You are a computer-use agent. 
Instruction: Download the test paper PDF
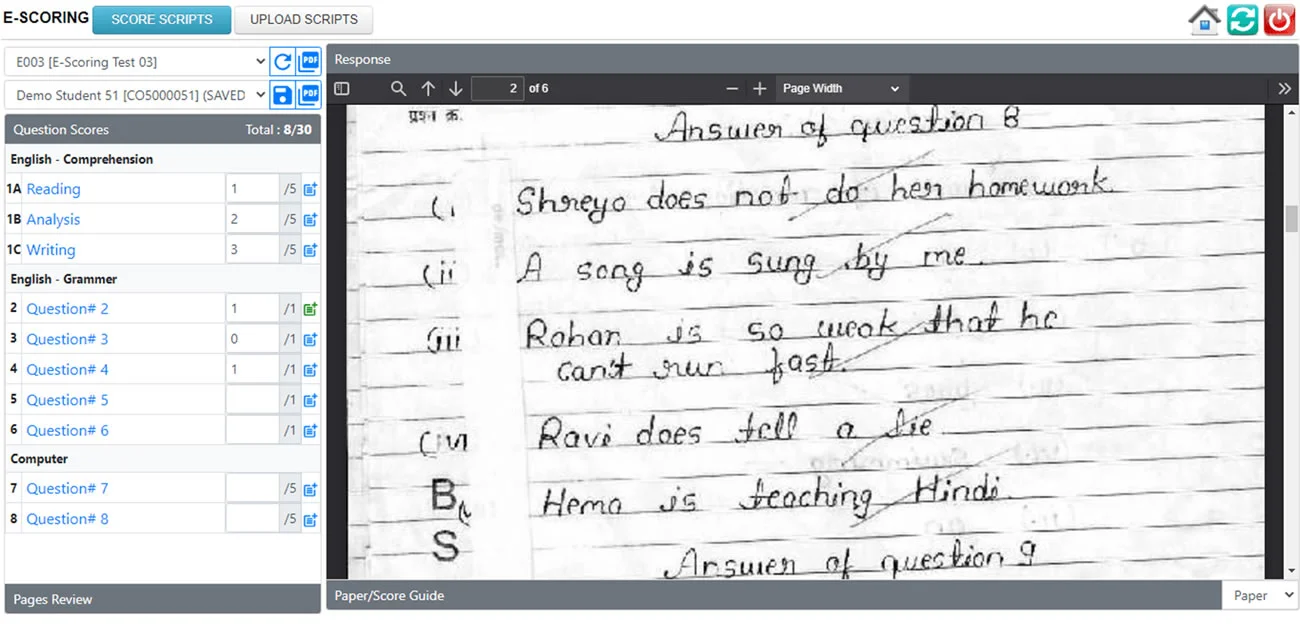tap(308, 61)
